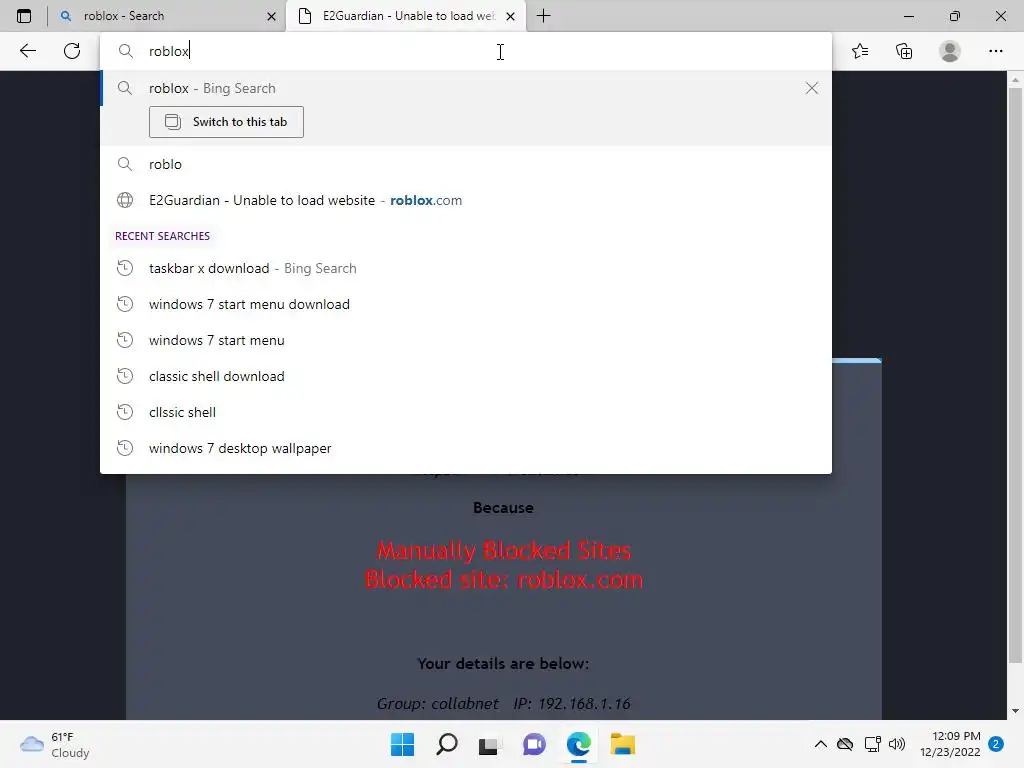Click the globe icon beside E2Guardian suggestion
This screenshot has height=768, width=1024.
(x=125, y=200)
